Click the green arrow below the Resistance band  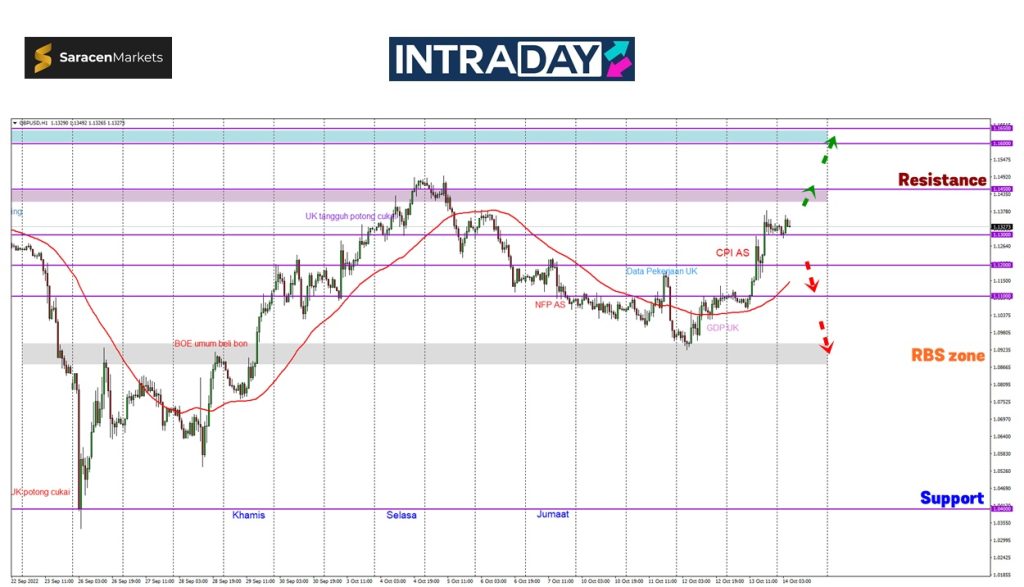pyautogui.click(x=808, y=195)
